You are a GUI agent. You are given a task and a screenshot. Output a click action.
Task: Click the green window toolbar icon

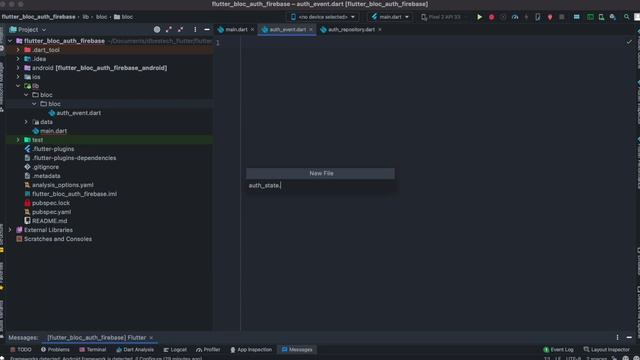[590, 17]
